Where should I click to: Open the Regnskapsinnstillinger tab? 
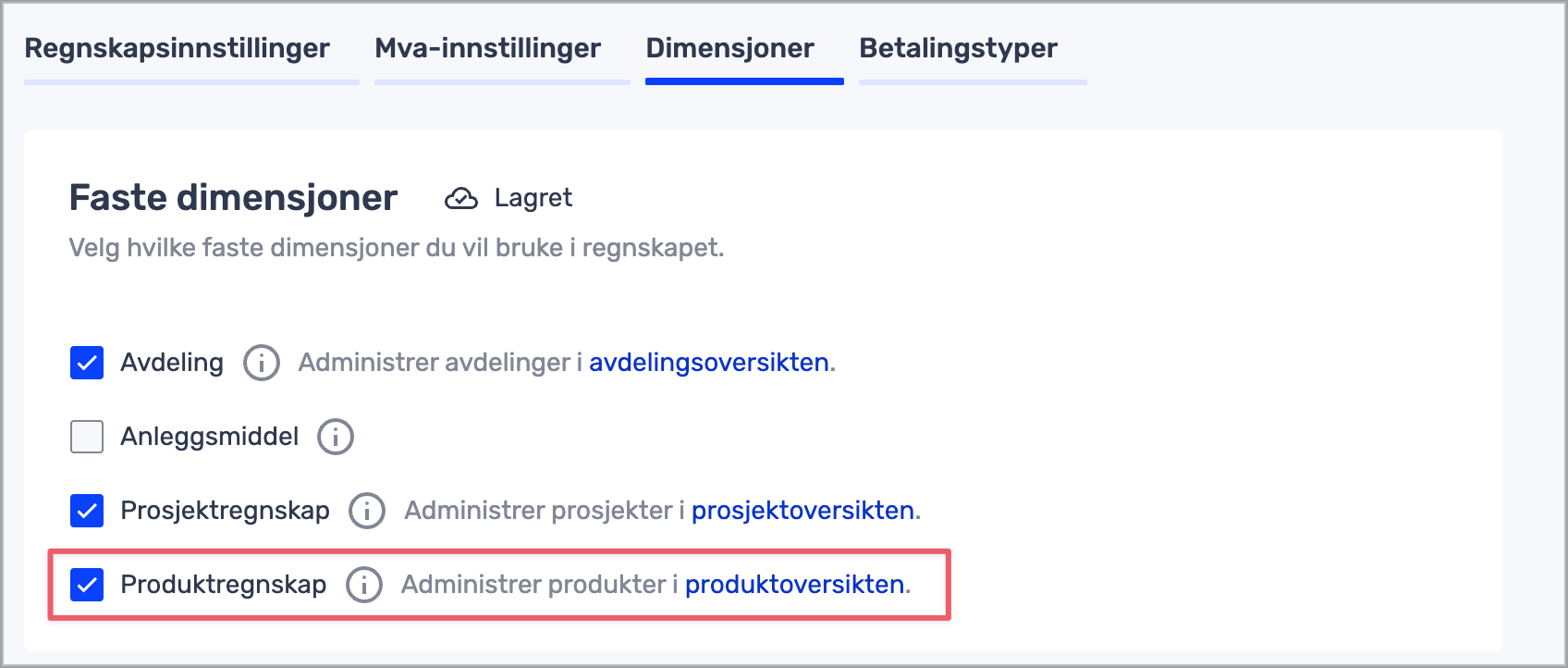click(x=177, y=48)
